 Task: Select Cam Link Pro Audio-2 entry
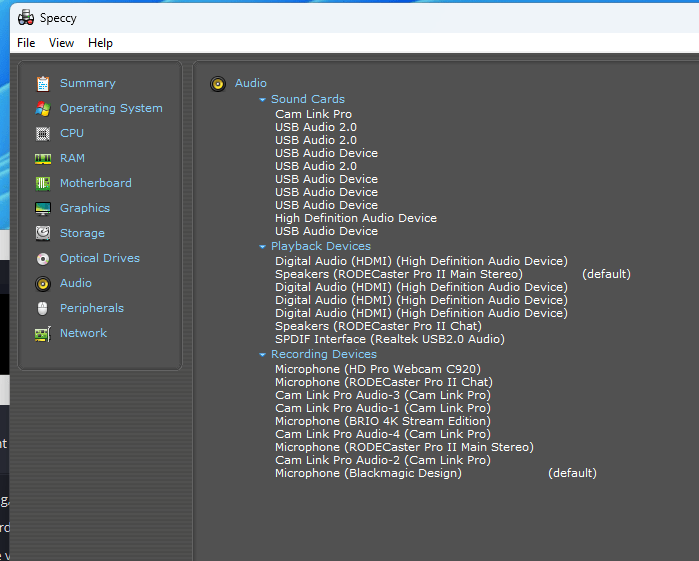(383, 460)
